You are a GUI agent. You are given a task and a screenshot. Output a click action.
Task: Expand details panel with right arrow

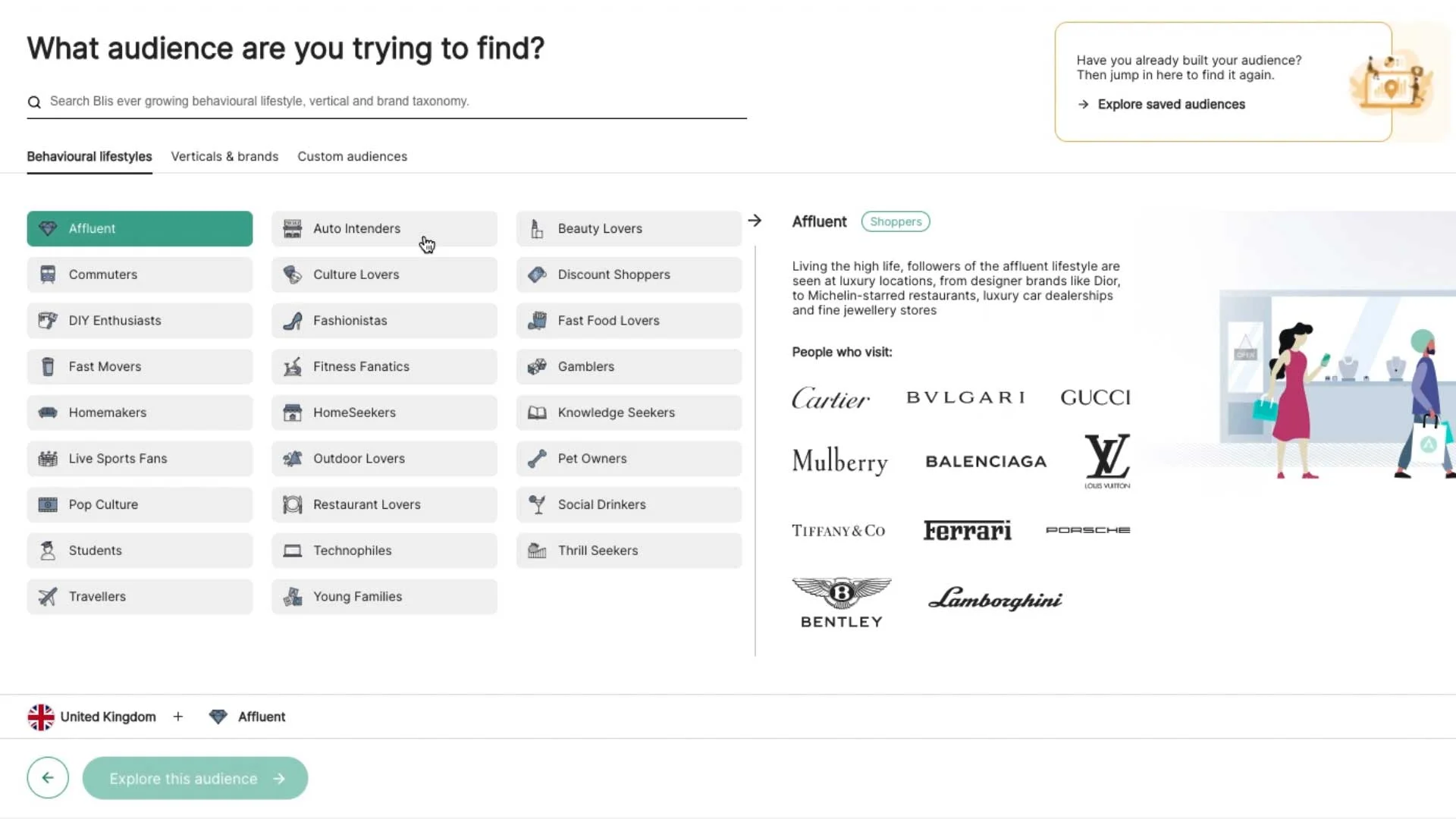pos(755,221)
